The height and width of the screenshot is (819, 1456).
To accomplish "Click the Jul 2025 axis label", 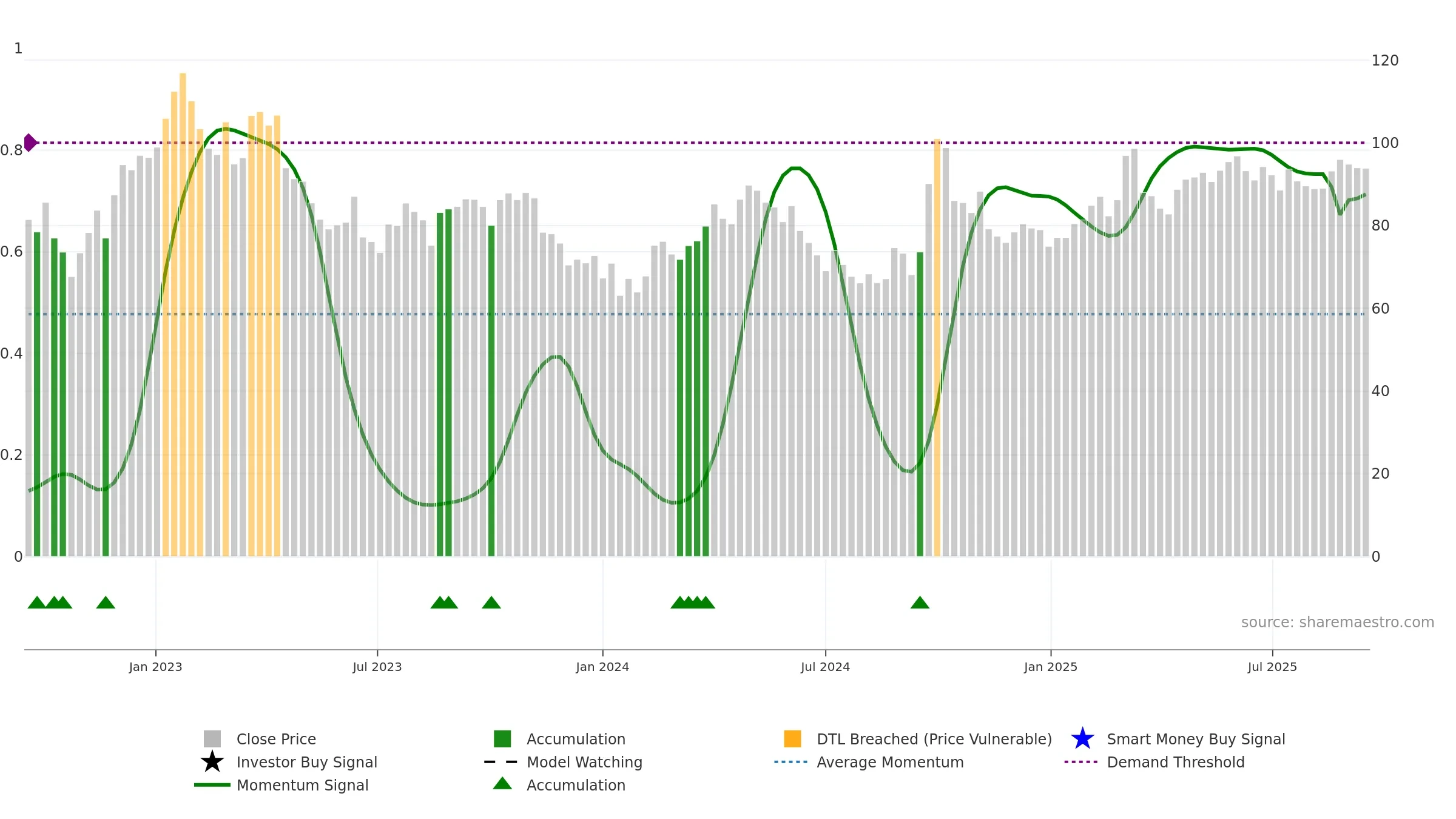I will tap(1272, 667).
